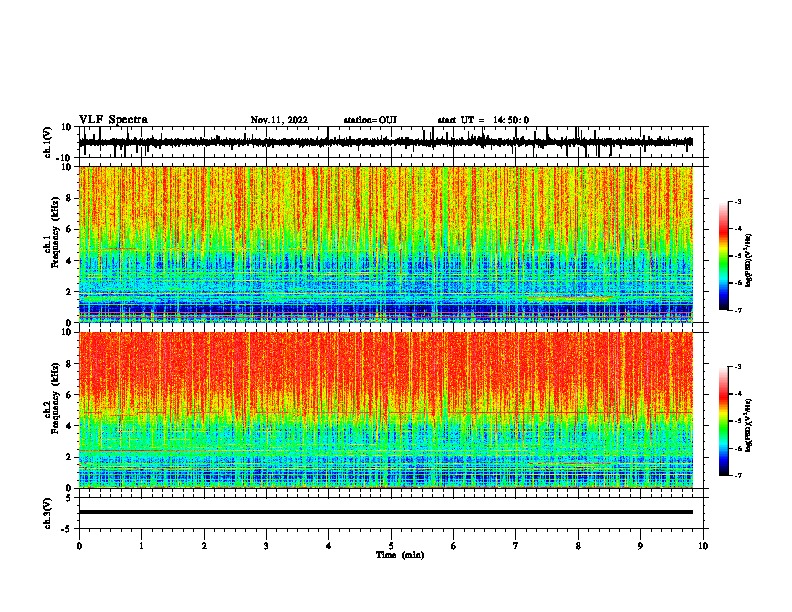Click the "ch.1(V)" waveform axis label

[x=48, y=142]
